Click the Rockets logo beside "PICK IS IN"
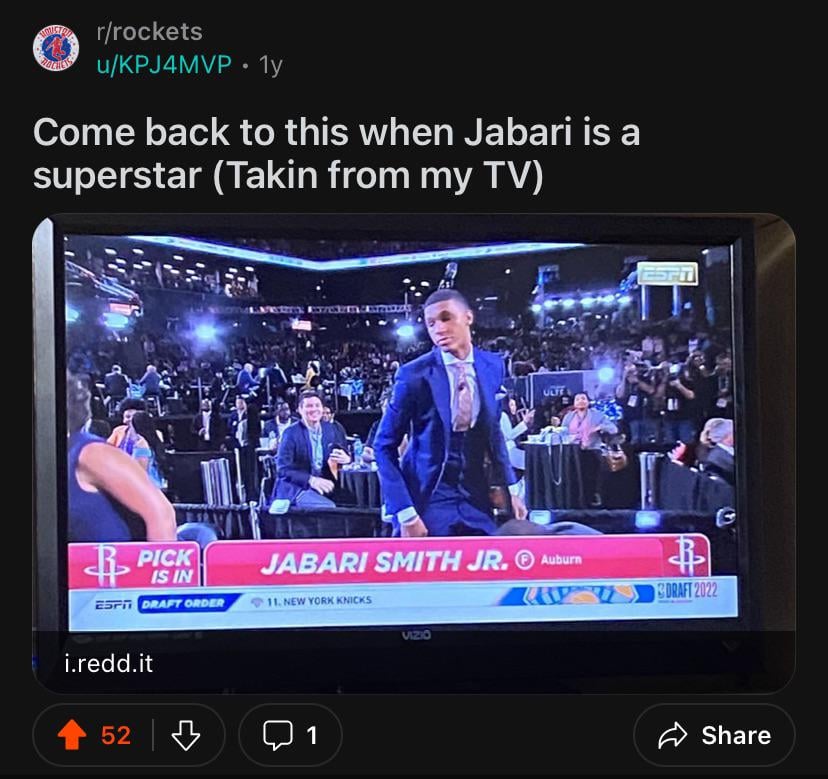Screen dimensions: 828x779 107,565
